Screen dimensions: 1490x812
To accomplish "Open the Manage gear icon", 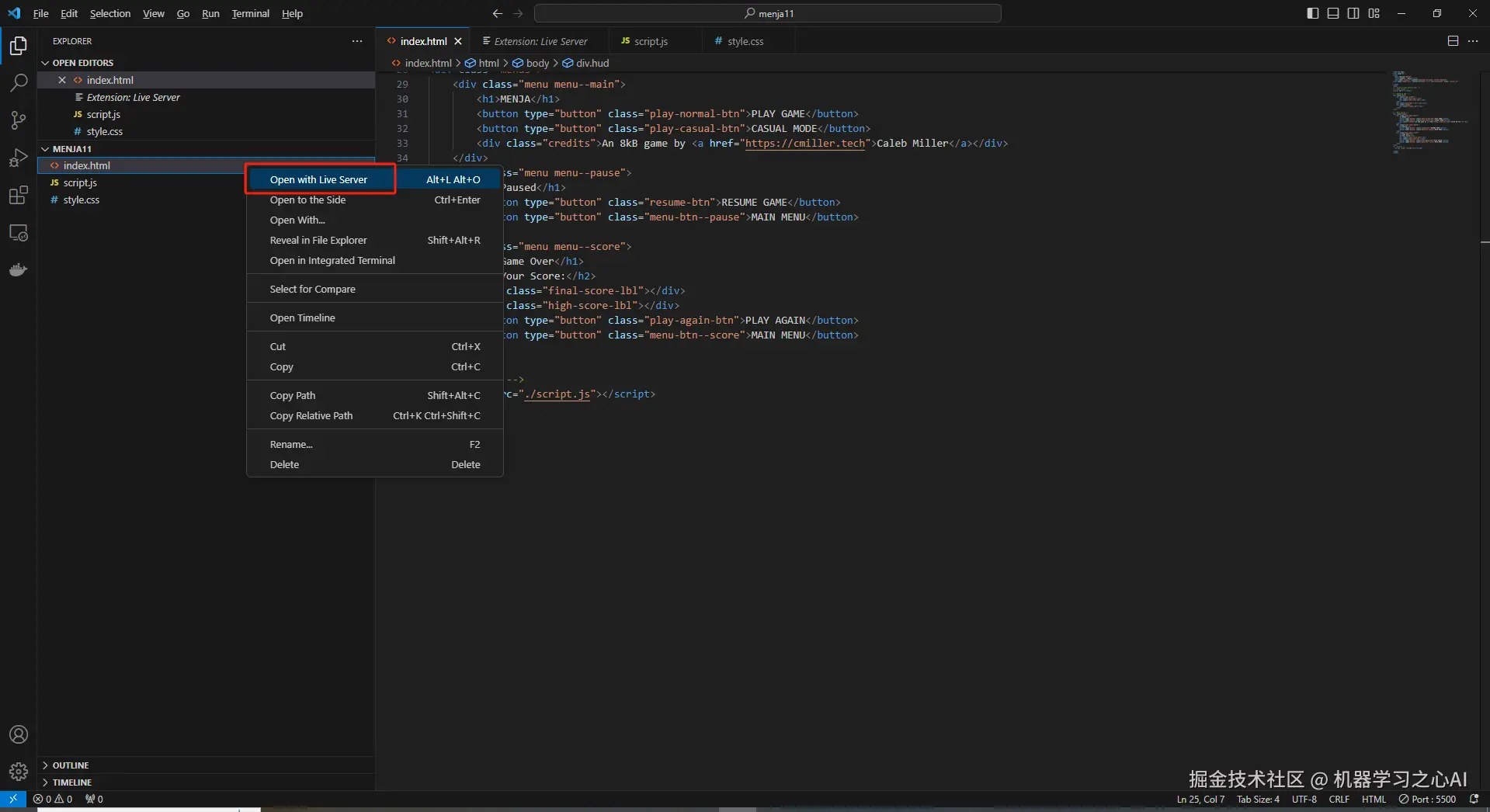I will coord(19,772).
